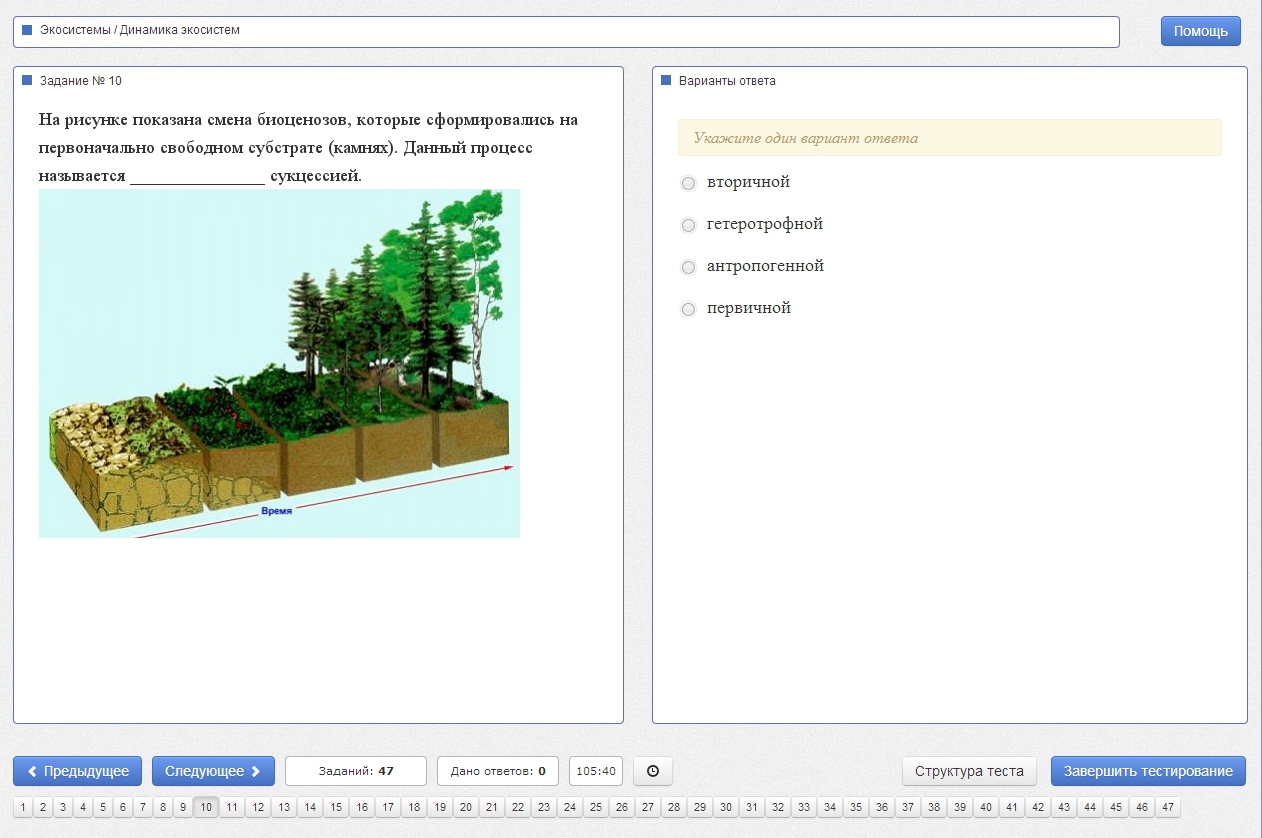The height and width of the screenshot is (838, 1262).
Task: Jump to question 42
Action: [1038, 807]
